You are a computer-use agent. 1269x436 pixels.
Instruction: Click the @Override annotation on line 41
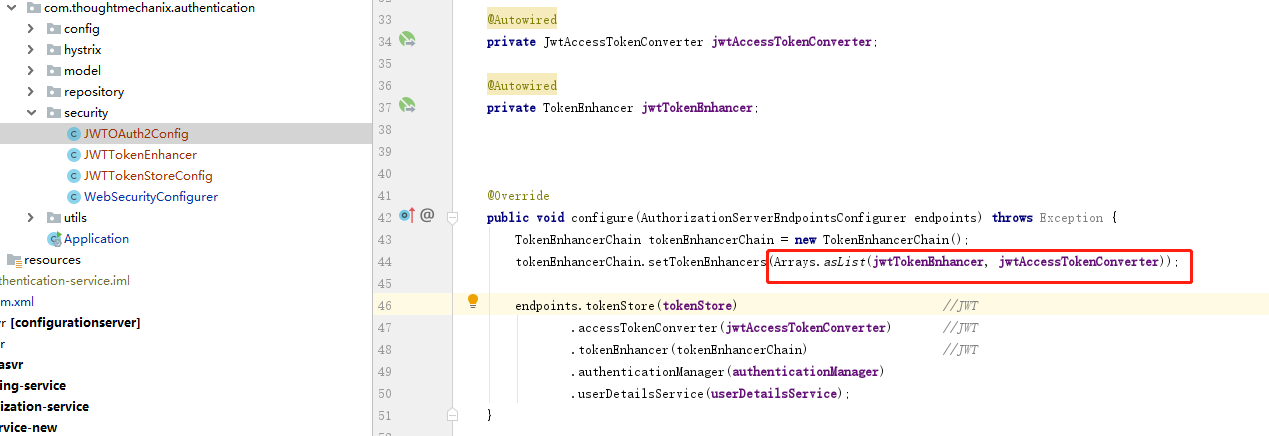pyautogui.click(x=518, y=196)
